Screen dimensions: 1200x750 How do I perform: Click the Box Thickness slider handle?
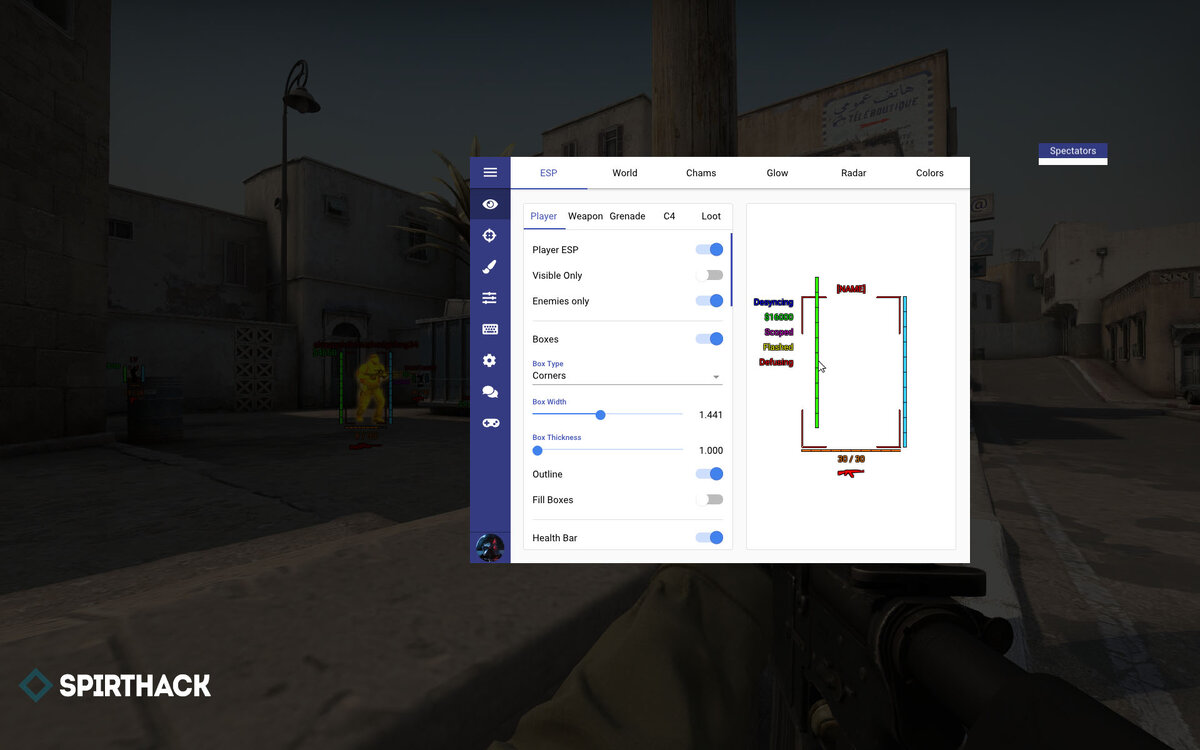point(537,450)
